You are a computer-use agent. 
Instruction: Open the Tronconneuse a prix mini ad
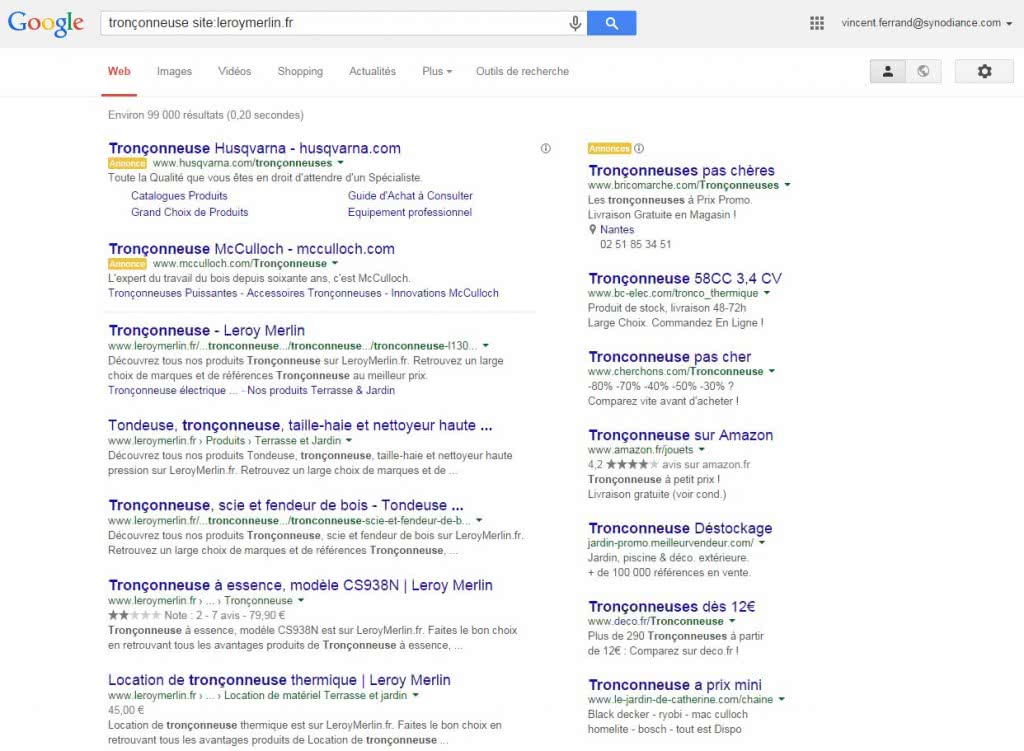pos(675,684)
